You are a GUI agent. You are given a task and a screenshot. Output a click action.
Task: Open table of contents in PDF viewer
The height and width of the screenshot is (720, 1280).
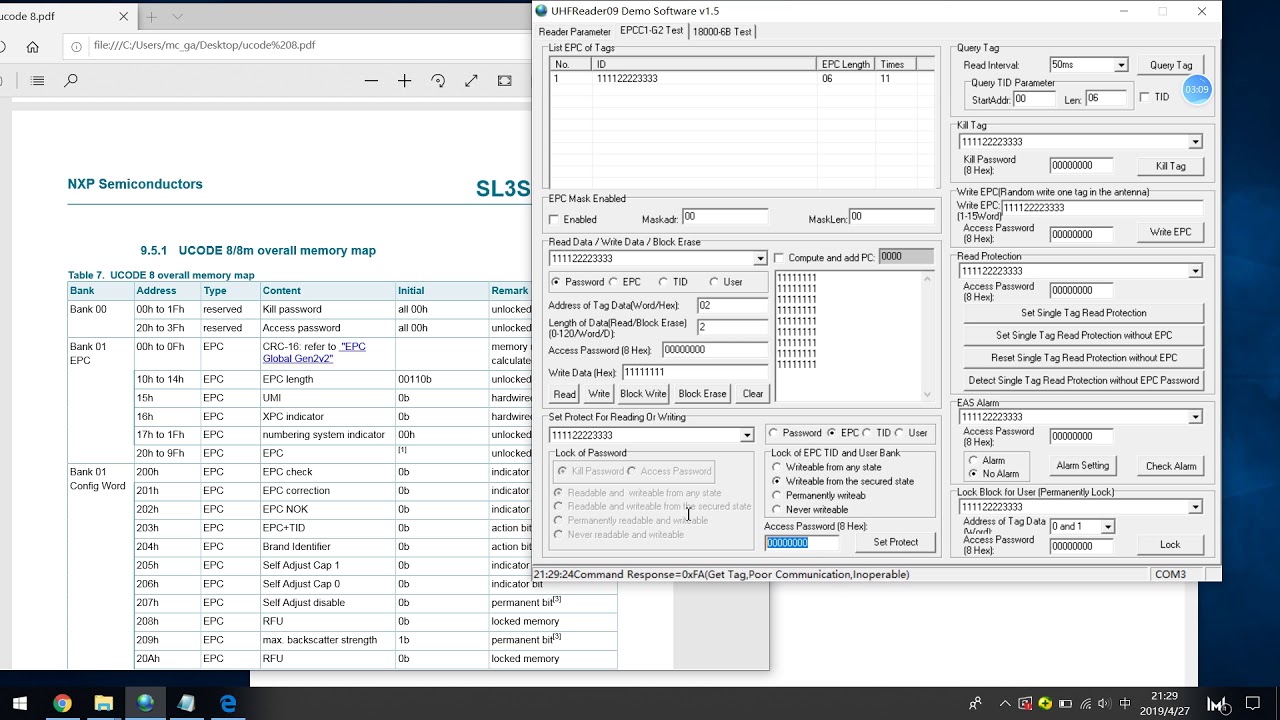(x=37, y=81)
